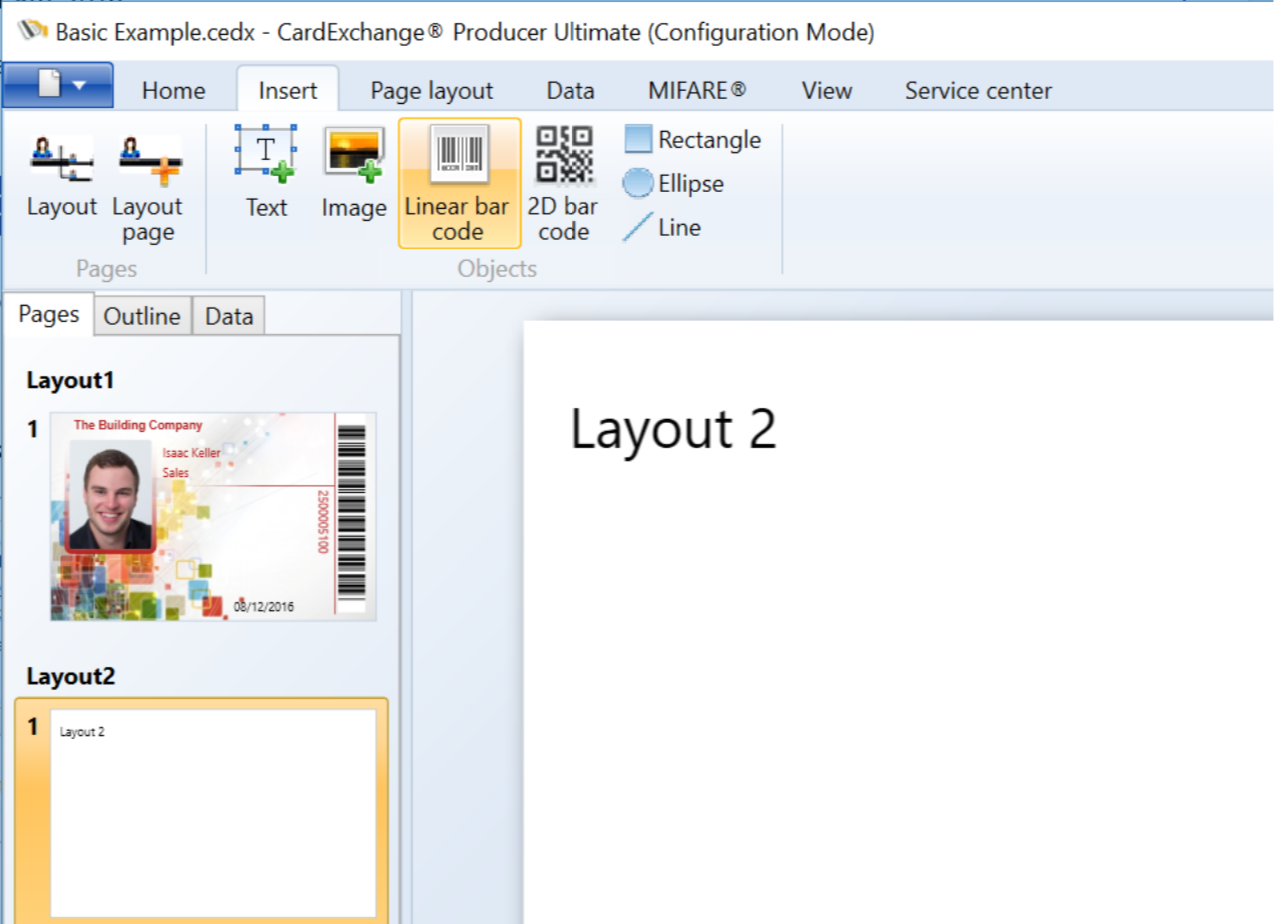Viewport: 1274px width, 924px height.
Task: Select the Layout1 card thumbnail
Action: click(x=211, y=516)
